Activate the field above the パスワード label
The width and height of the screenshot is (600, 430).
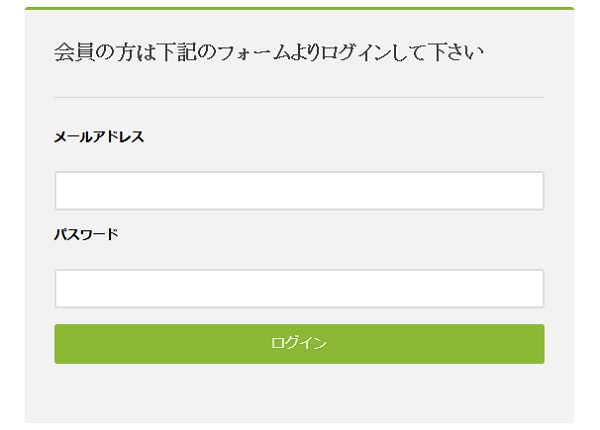coord(299,191)
